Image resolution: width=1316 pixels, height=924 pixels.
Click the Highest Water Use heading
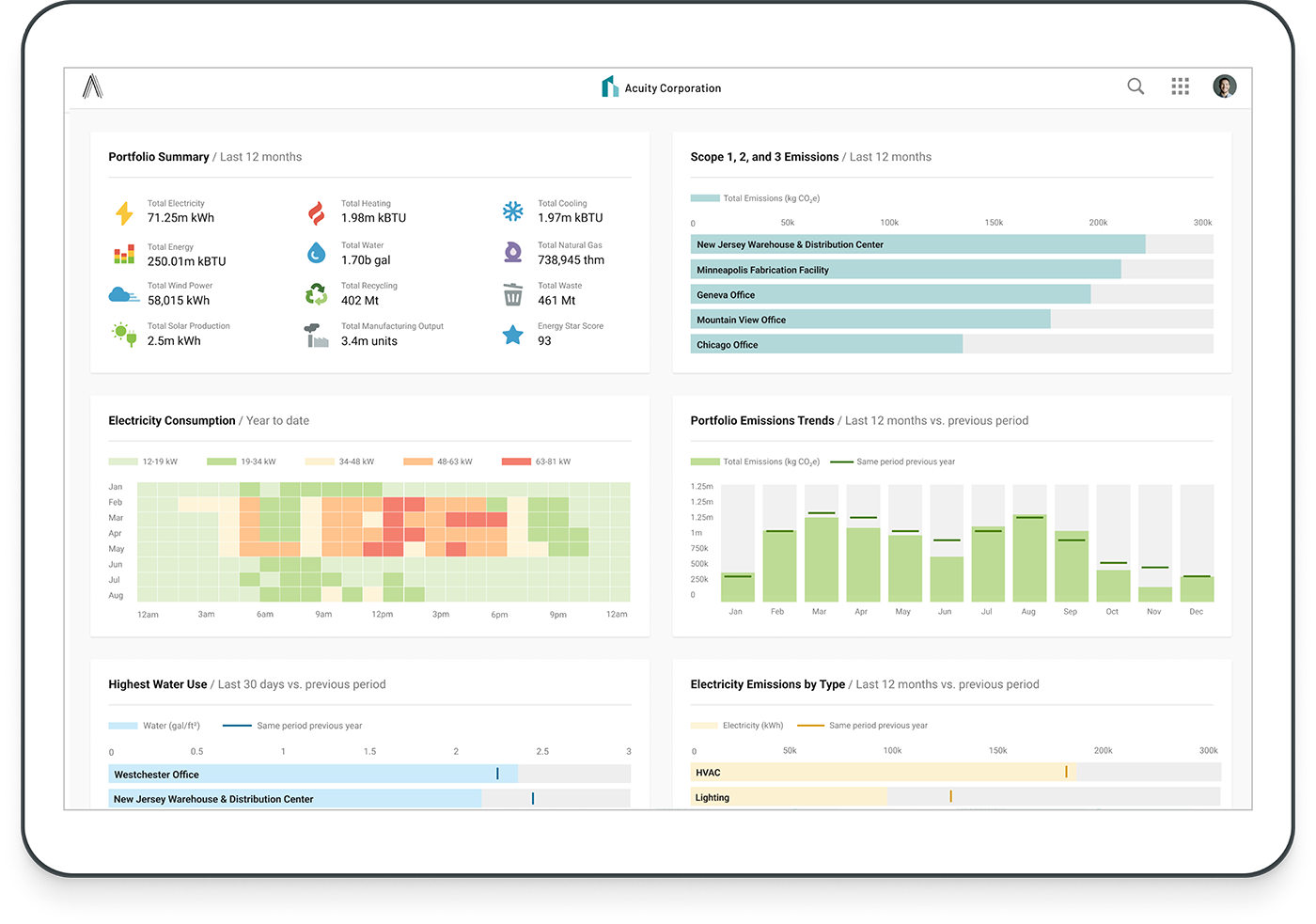(x=158, y=684)
